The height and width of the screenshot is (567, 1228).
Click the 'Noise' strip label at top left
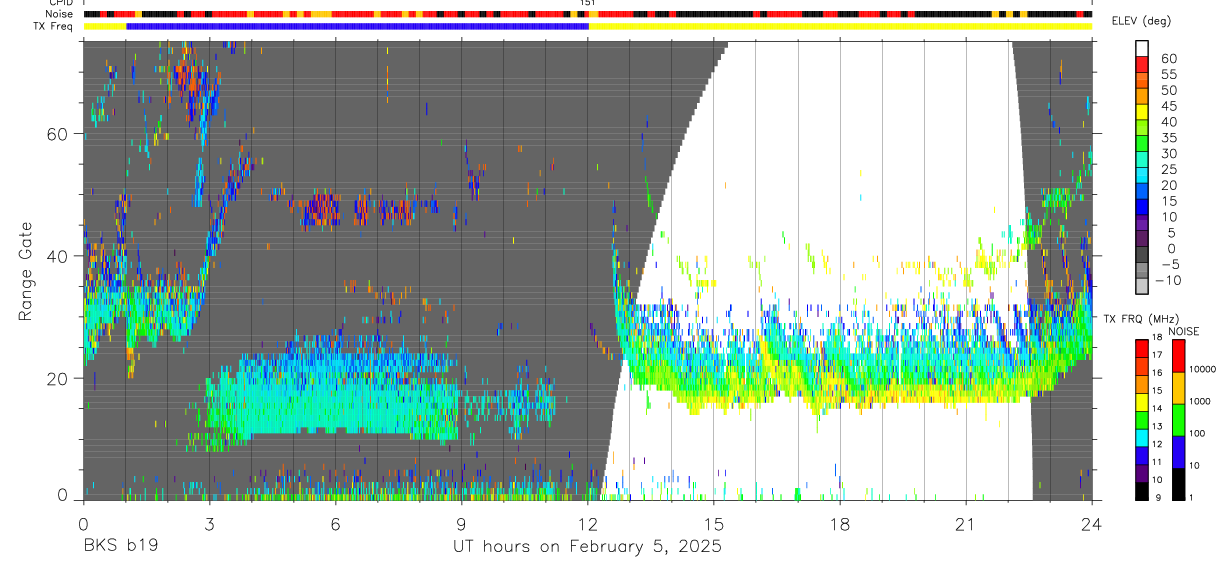(60, 15)
